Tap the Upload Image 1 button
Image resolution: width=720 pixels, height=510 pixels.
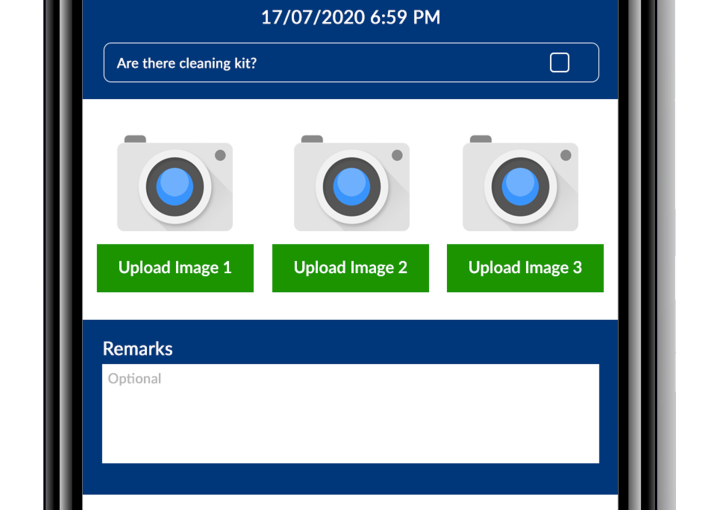coord(175,268)
